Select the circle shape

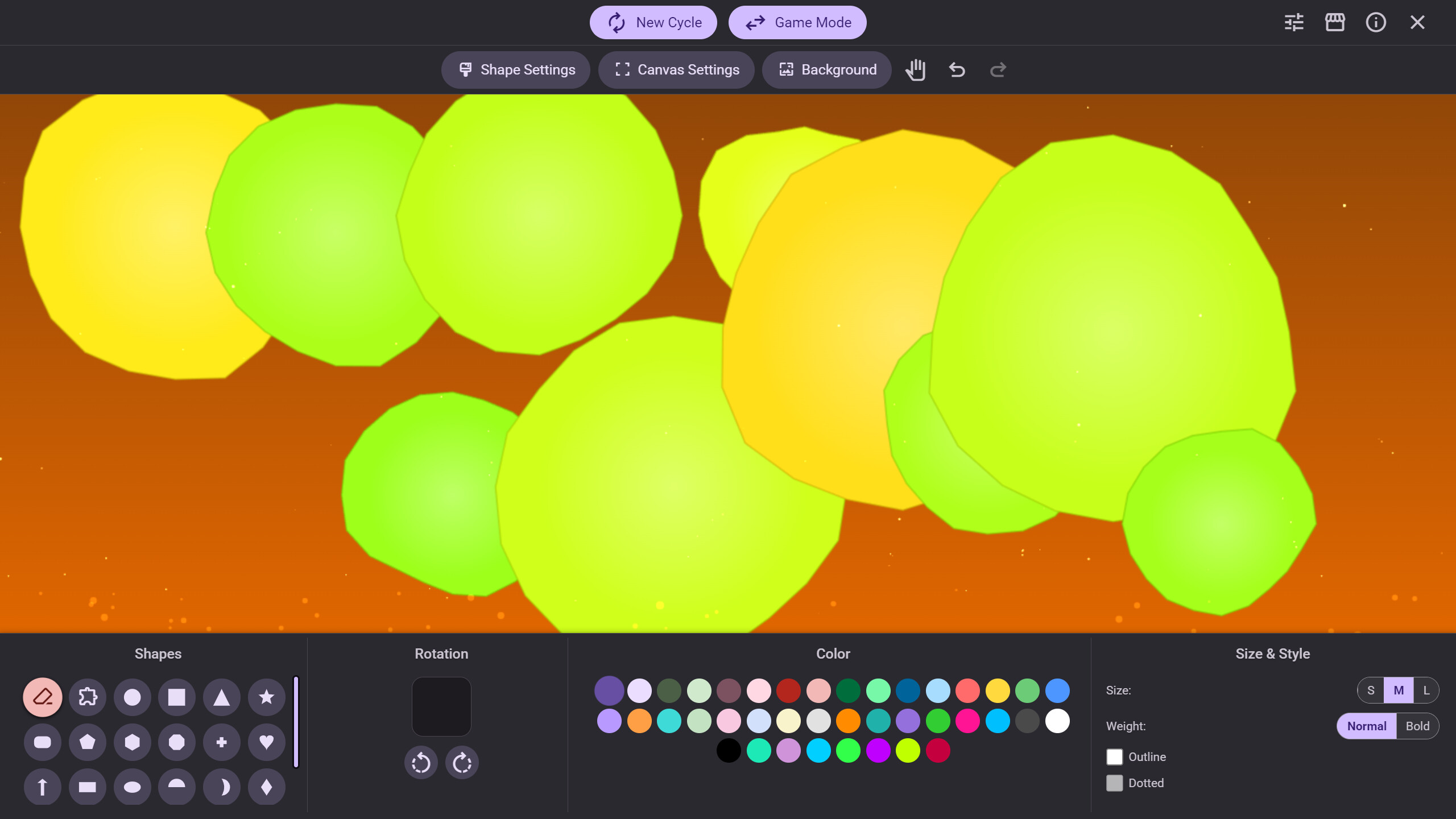tap(132, 697)
